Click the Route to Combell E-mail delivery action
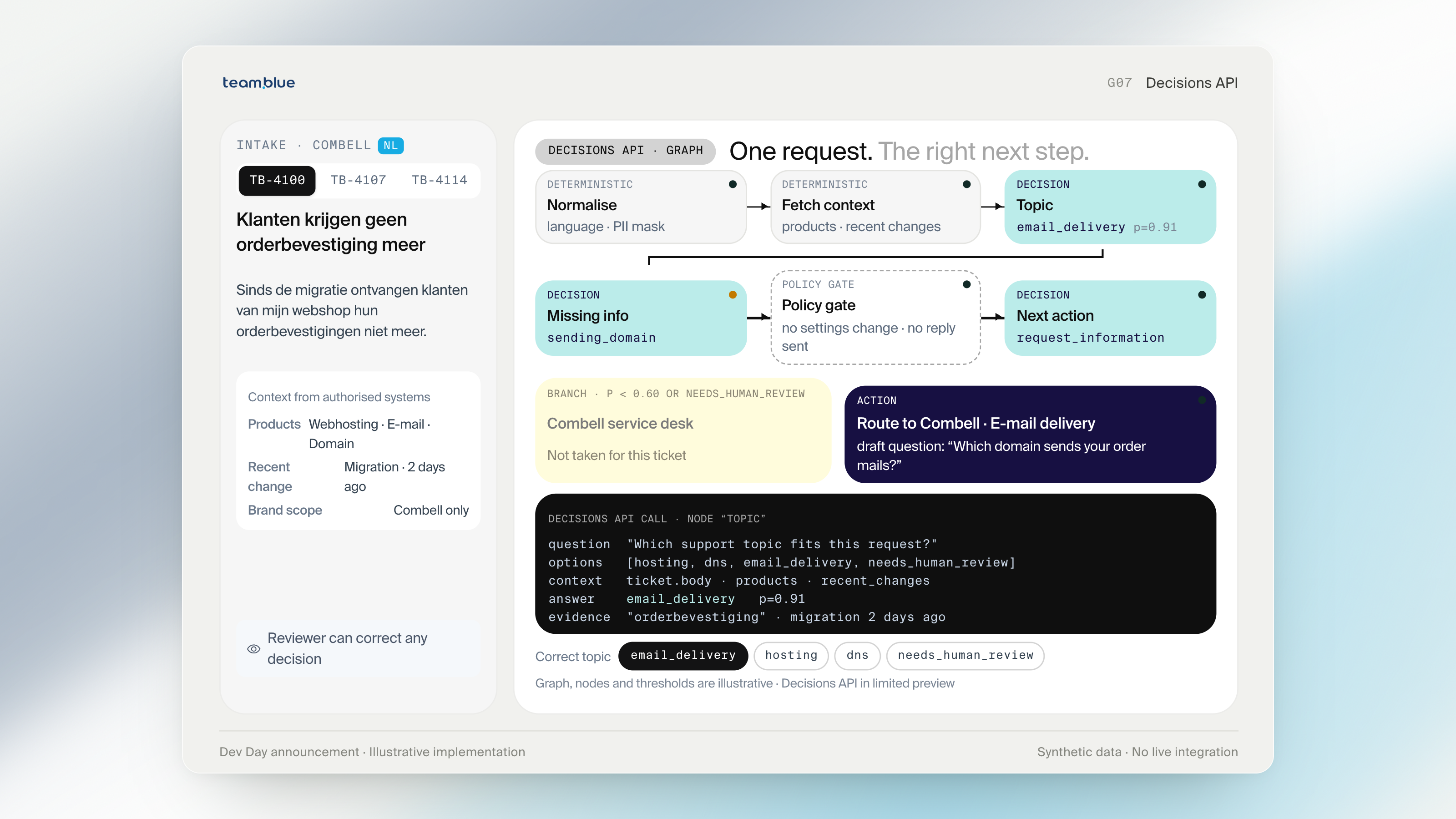 [1030, 434]
